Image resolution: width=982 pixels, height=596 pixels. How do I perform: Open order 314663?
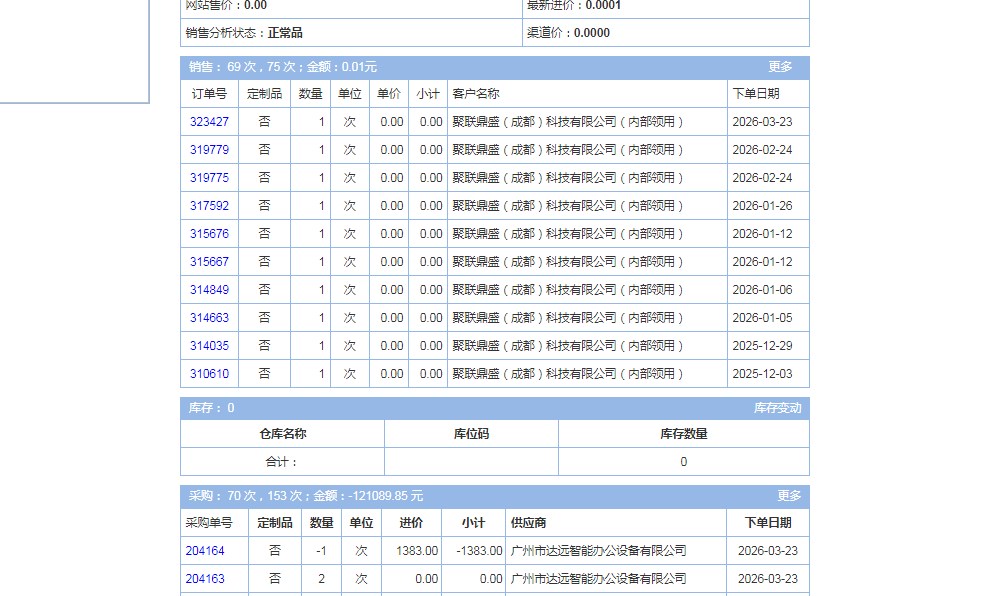tap(209, 318)
